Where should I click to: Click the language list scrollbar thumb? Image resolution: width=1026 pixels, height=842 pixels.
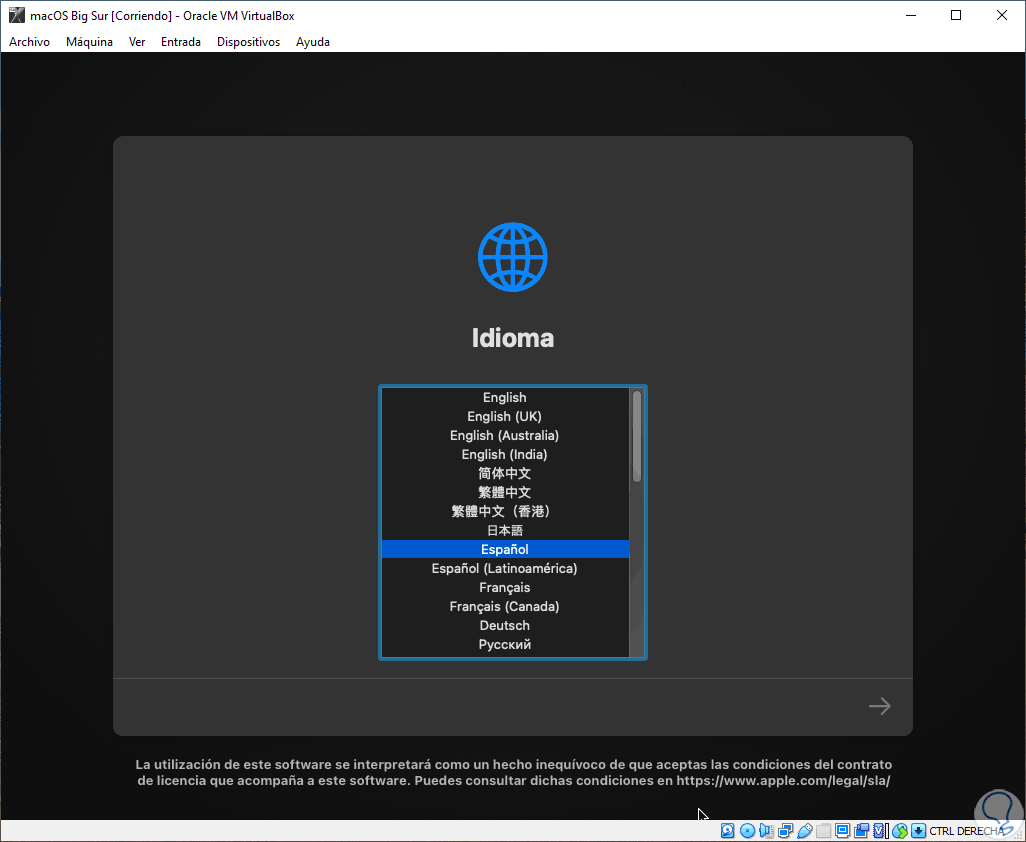tap(637, 436)
